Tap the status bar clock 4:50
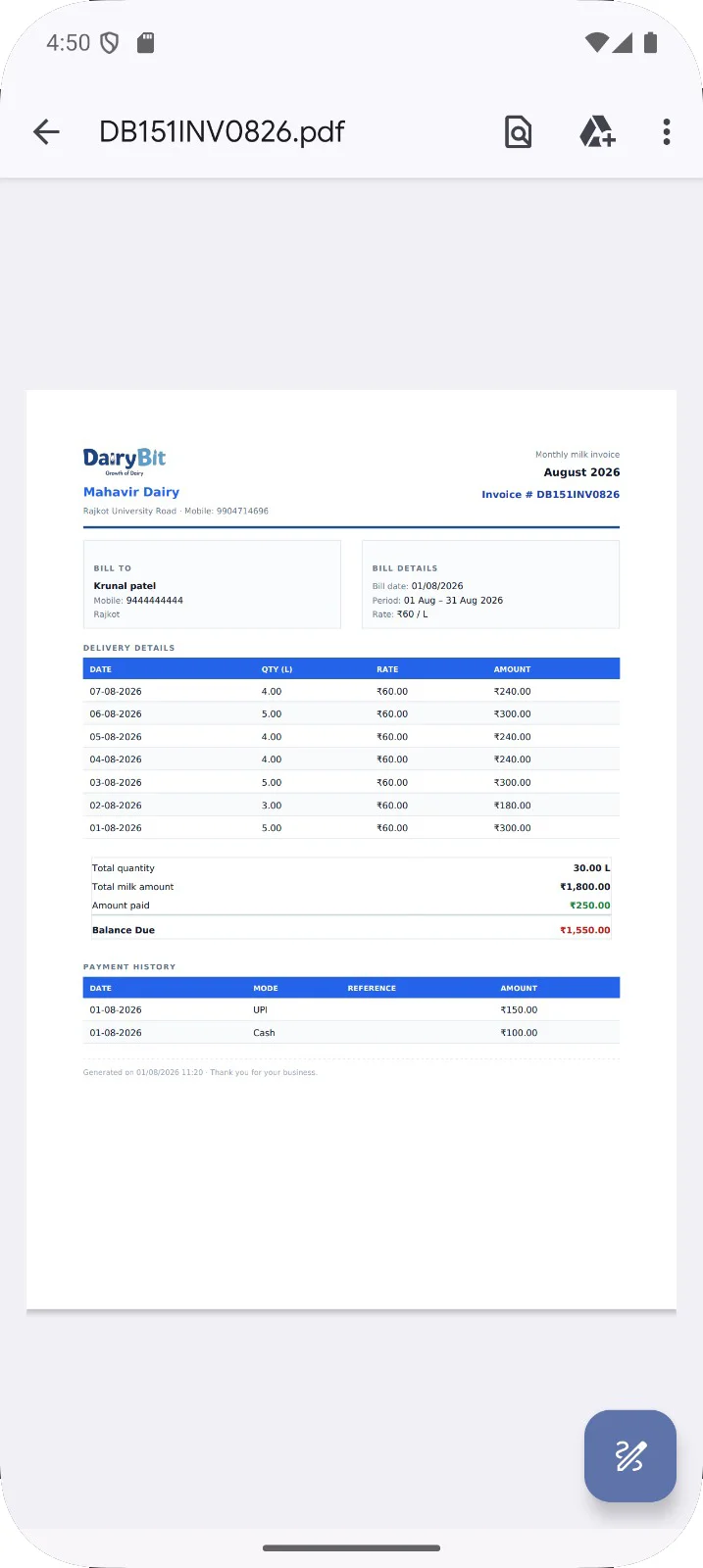 (x=68, y=43)
